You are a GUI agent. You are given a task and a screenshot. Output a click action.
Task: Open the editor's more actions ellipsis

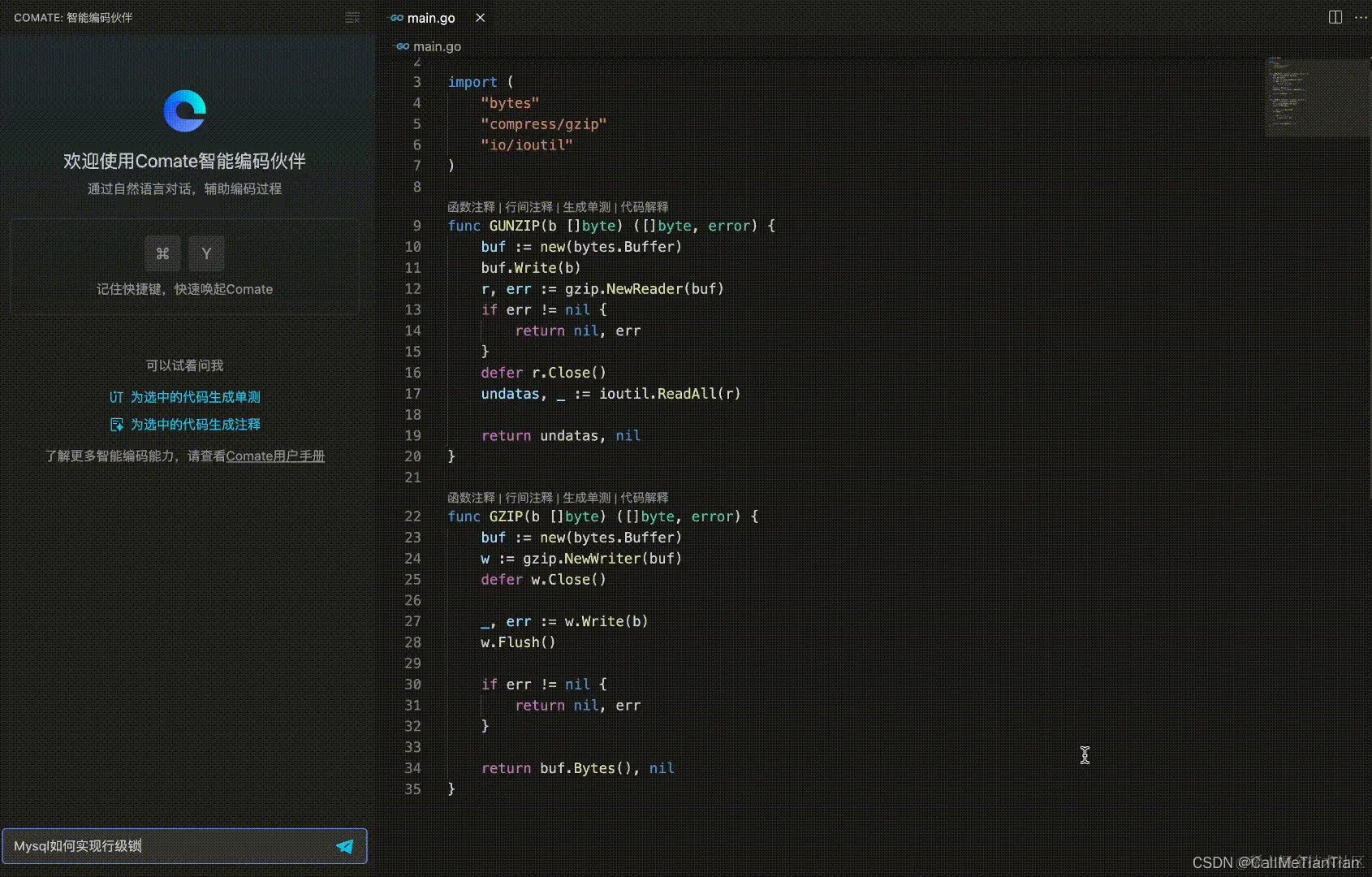(1361, 17)
